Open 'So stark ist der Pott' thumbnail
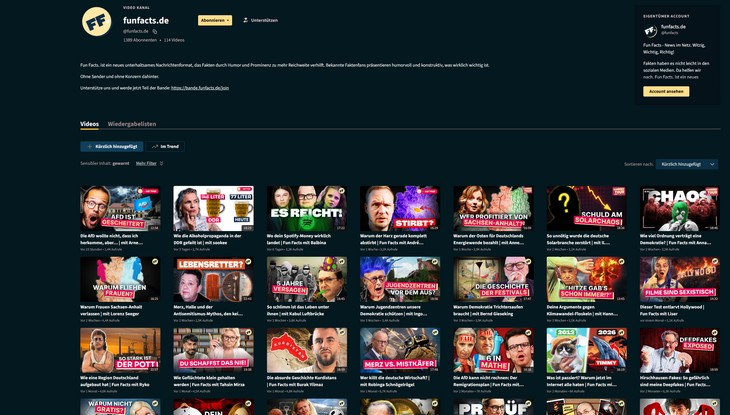This screenshot has width=730, height=415. coord(120,350)
